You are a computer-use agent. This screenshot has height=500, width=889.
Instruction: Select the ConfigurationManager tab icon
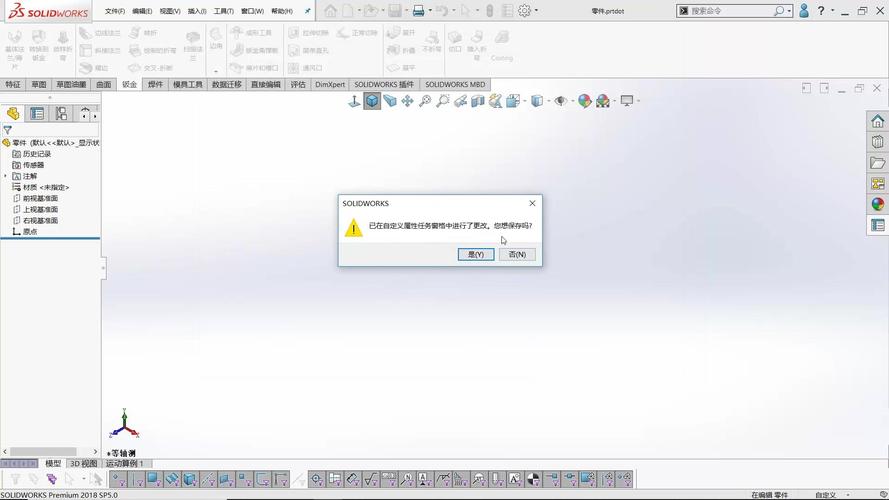pyautogui.click(x=61, y=113)
